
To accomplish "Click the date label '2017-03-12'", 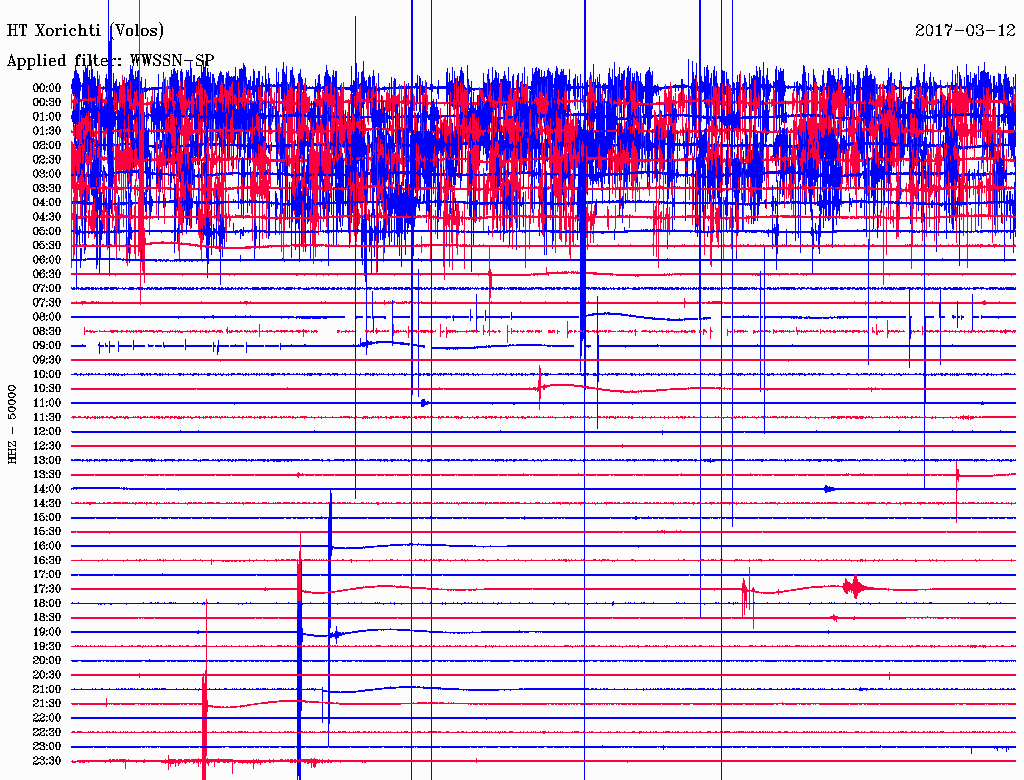I will coord(965,30).
